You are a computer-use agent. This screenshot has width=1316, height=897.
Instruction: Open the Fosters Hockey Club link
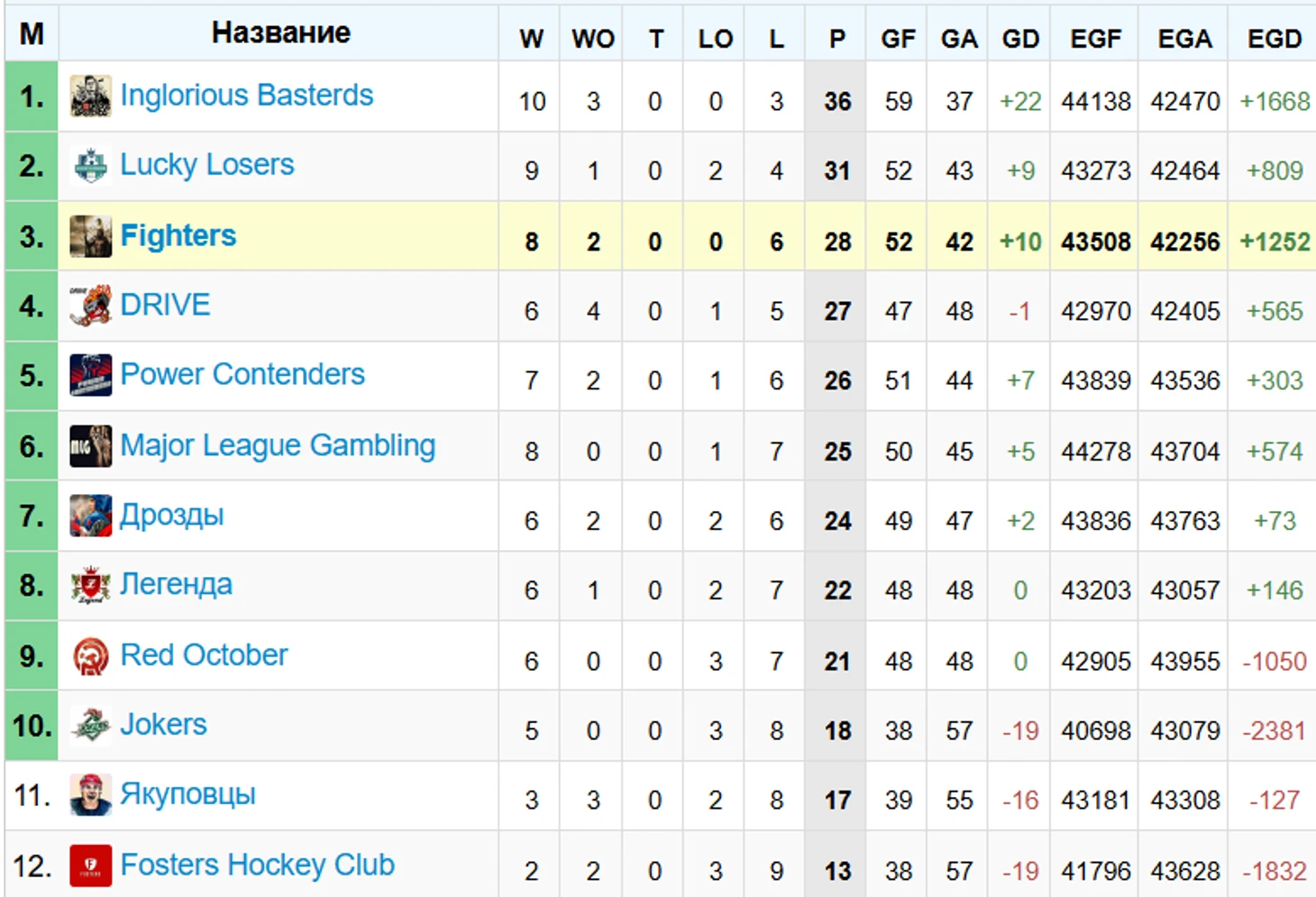(x=257, y=865)
